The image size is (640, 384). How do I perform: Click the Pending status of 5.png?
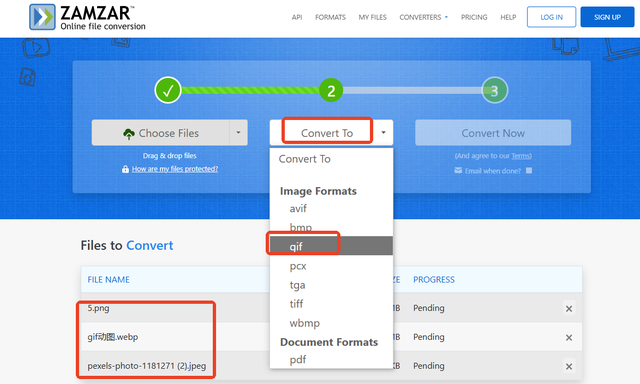[x=429, y=308]
